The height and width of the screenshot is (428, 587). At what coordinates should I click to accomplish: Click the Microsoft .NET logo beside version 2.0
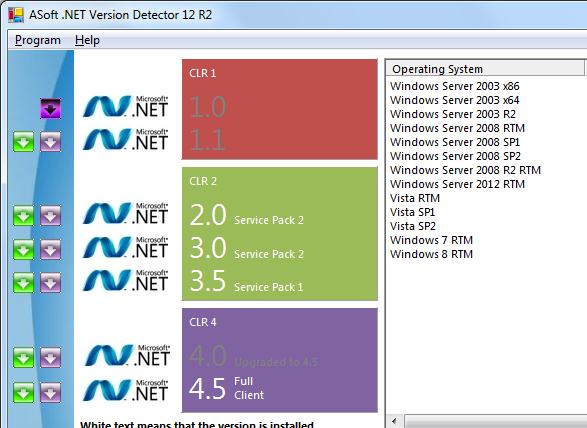pos(125,213)
